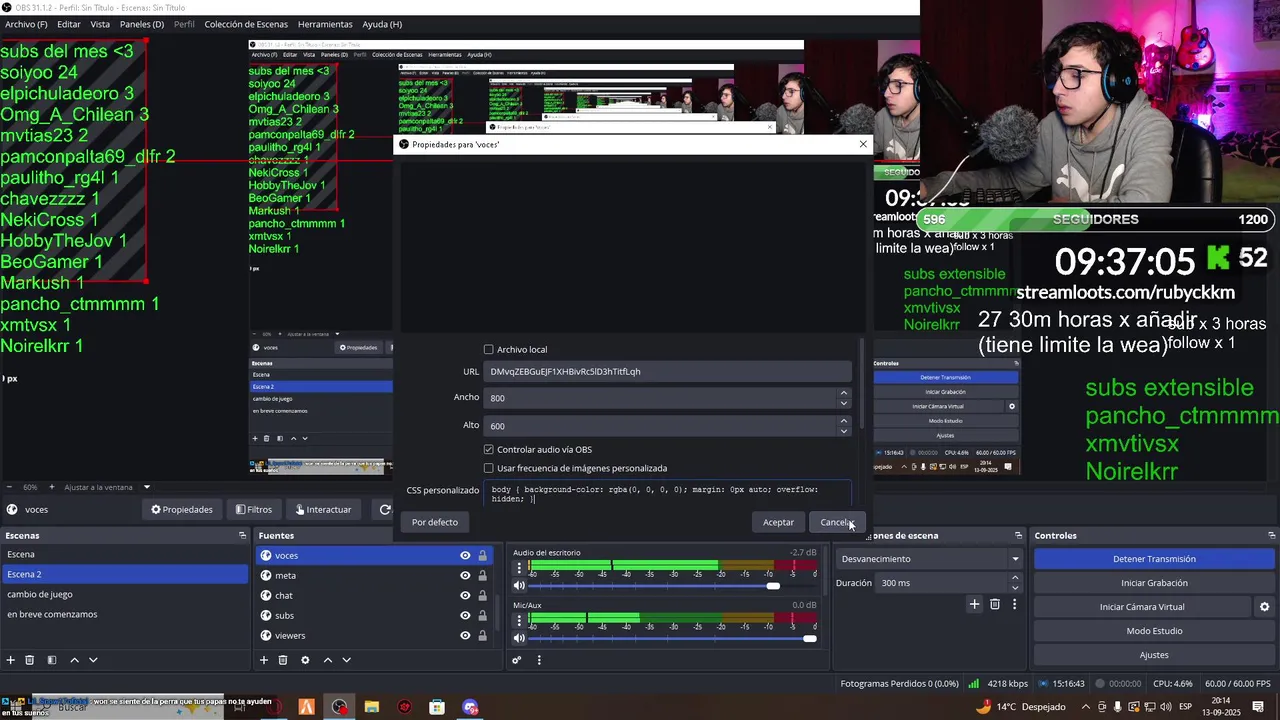
Task: Decrease Ancho value
Action: (844, 403)
